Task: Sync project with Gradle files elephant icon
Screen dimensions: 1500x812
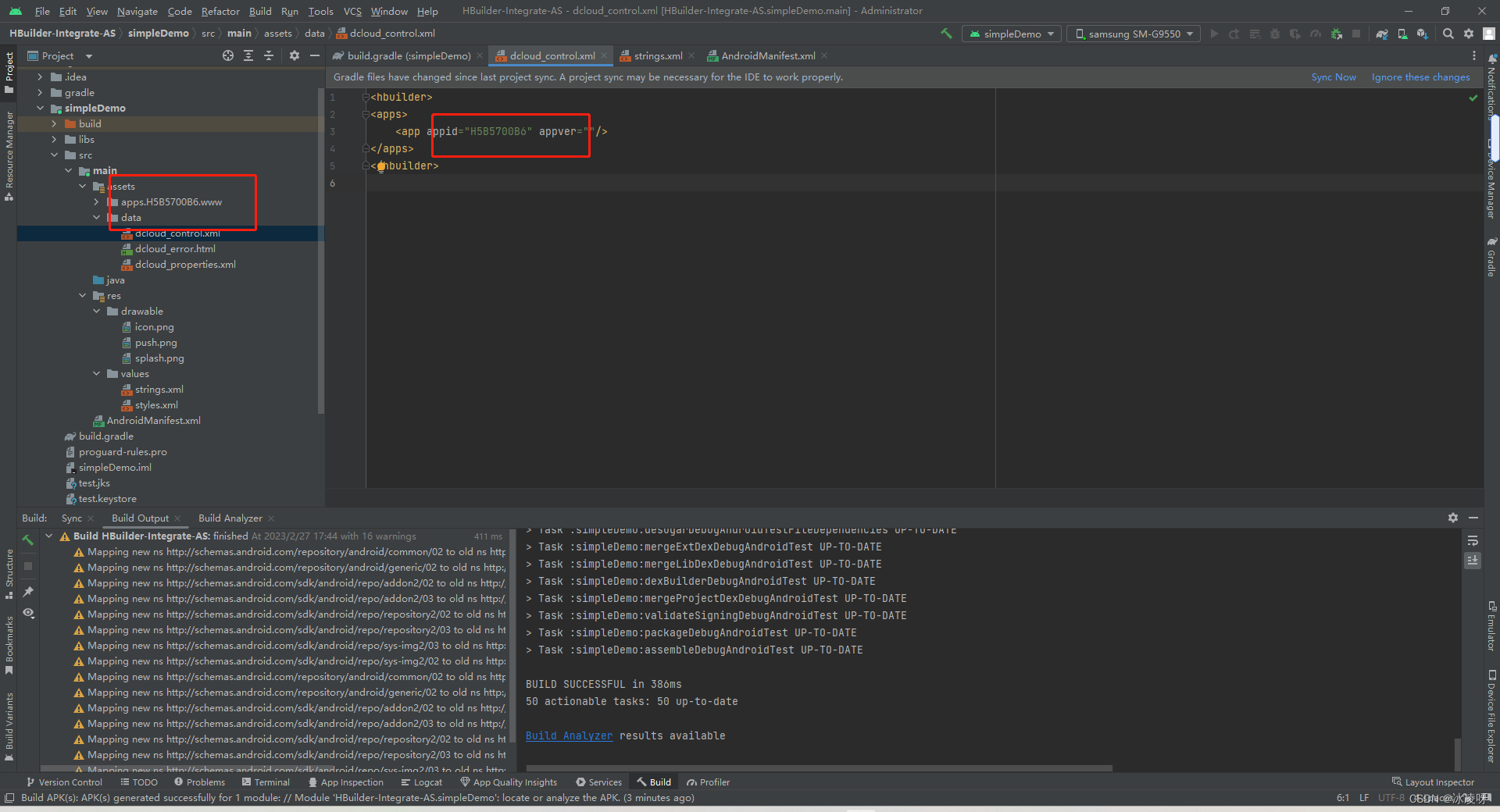Action: (x=1382, y=34)
